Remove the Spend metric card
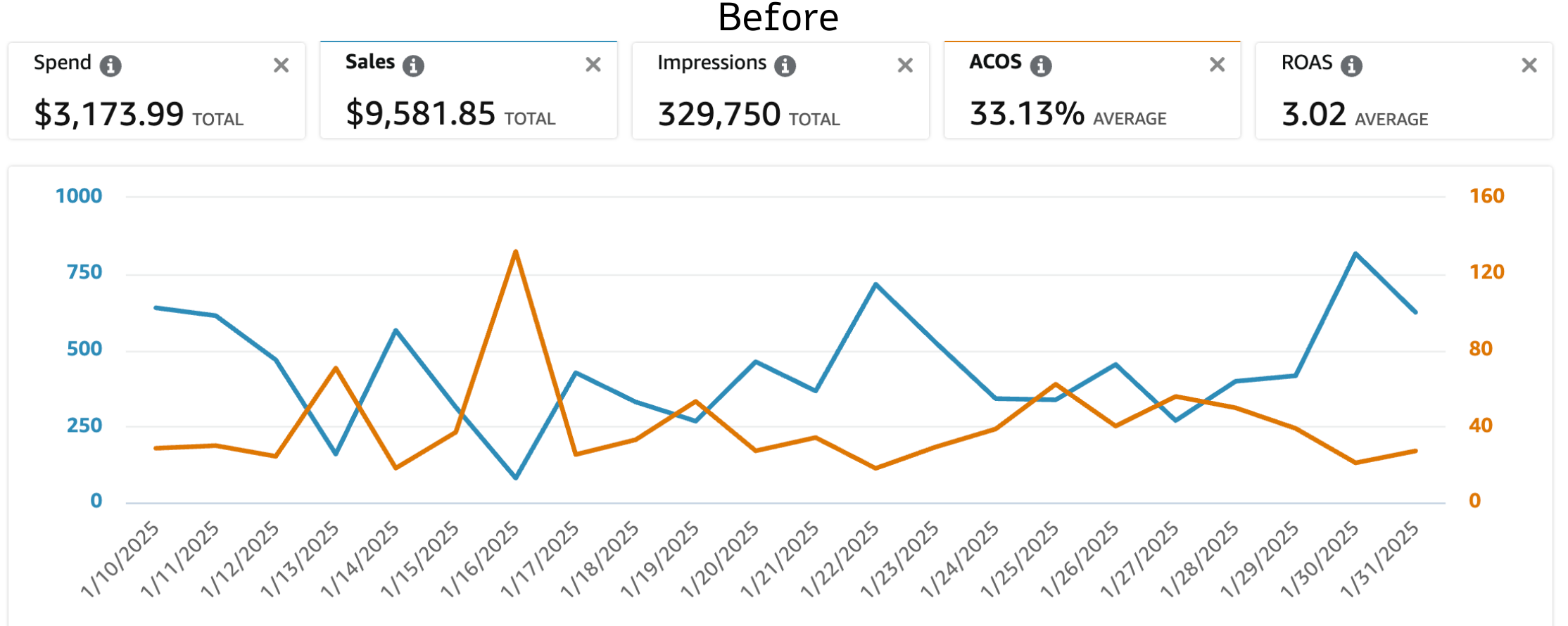The width and height of the screenshot is (1568, 626). pos(282,65)
